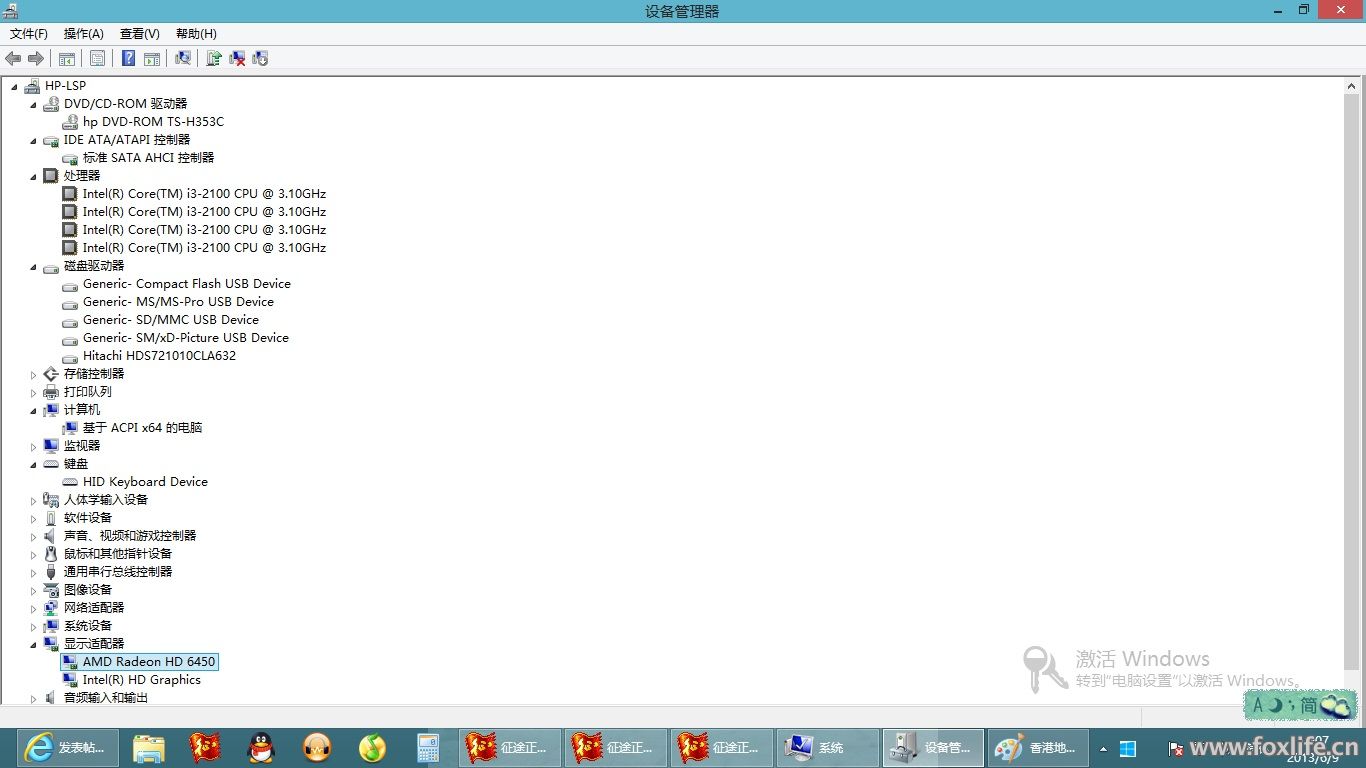Open the 查看(V) menu
The image size is (1366, 768).
(139, 34)
